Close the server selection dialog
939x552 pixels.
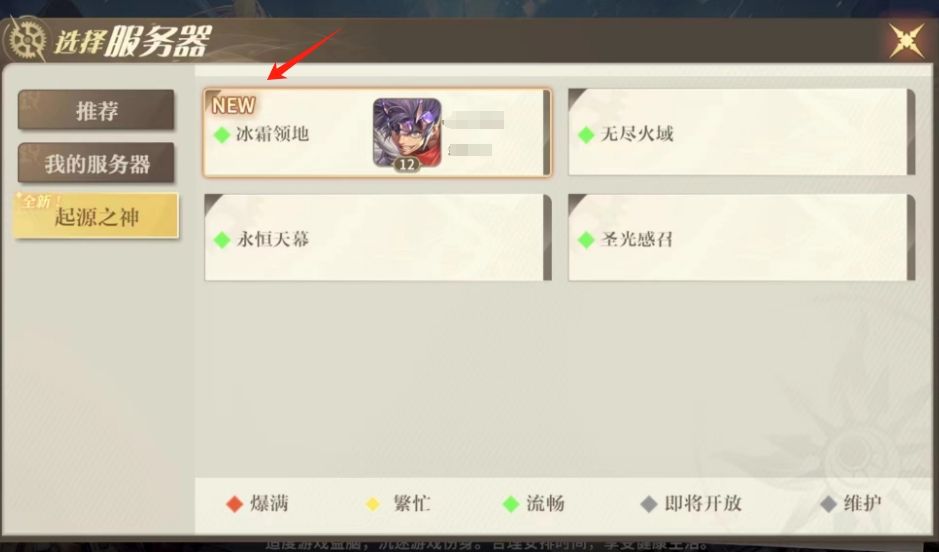(x=906, y=40)
